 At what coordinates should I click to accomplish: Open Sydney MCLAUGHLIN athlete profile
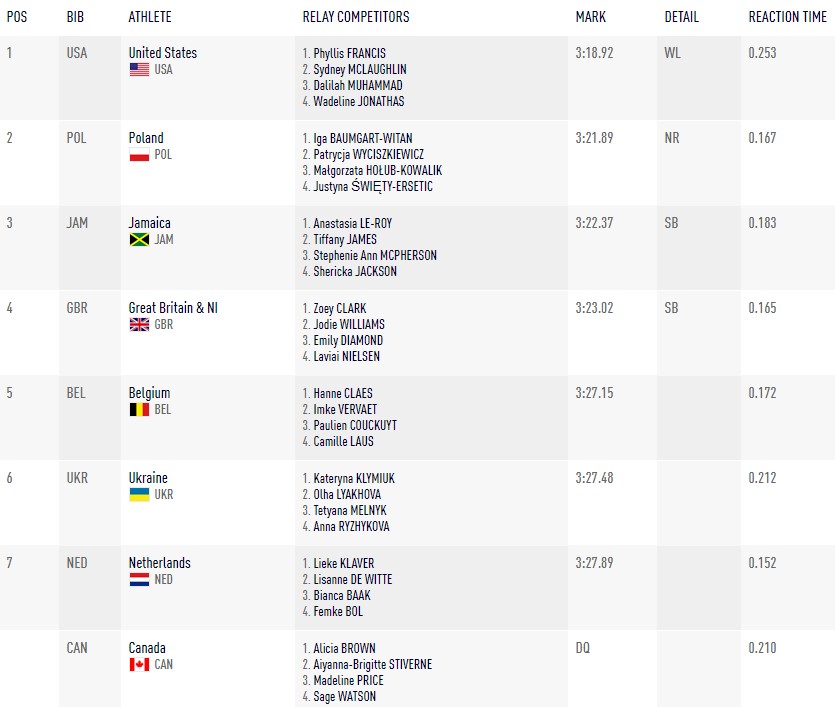point(360,69)
